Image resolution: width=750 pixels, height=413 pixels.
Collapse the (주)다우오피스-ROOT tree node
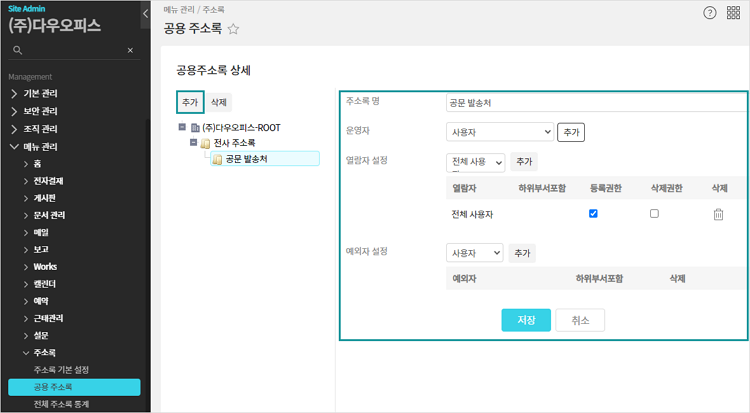(x=181, y=128)
